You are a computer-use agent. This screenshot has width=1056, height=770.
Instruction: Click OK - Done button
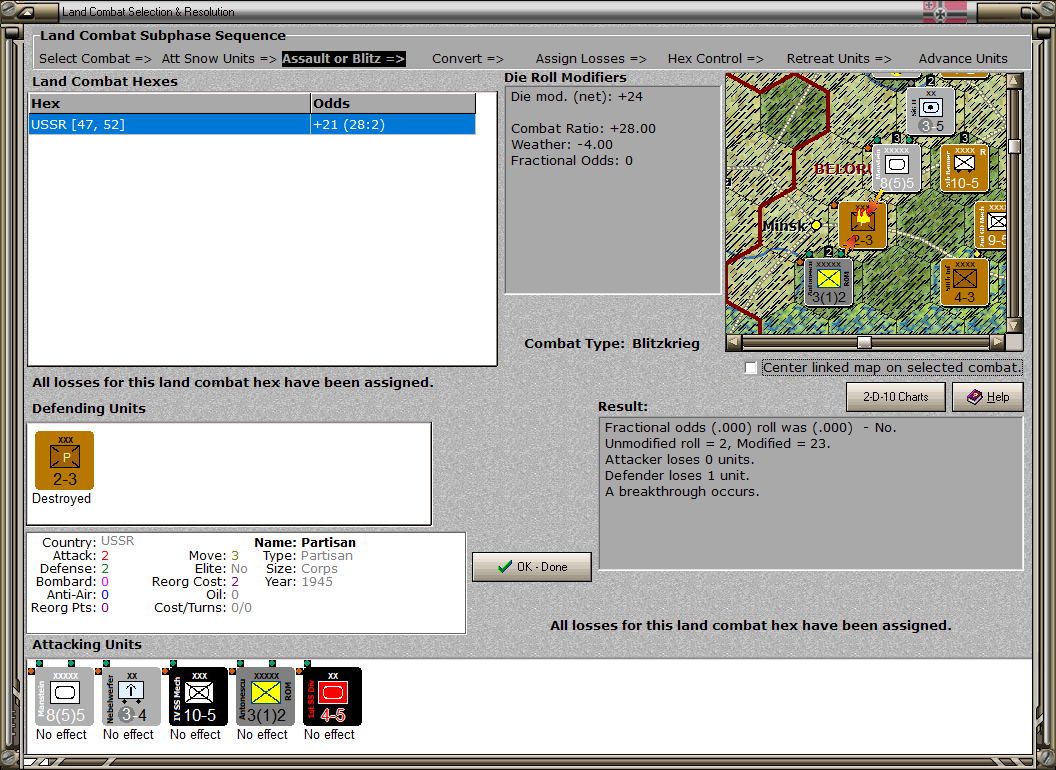click(532, 567)
